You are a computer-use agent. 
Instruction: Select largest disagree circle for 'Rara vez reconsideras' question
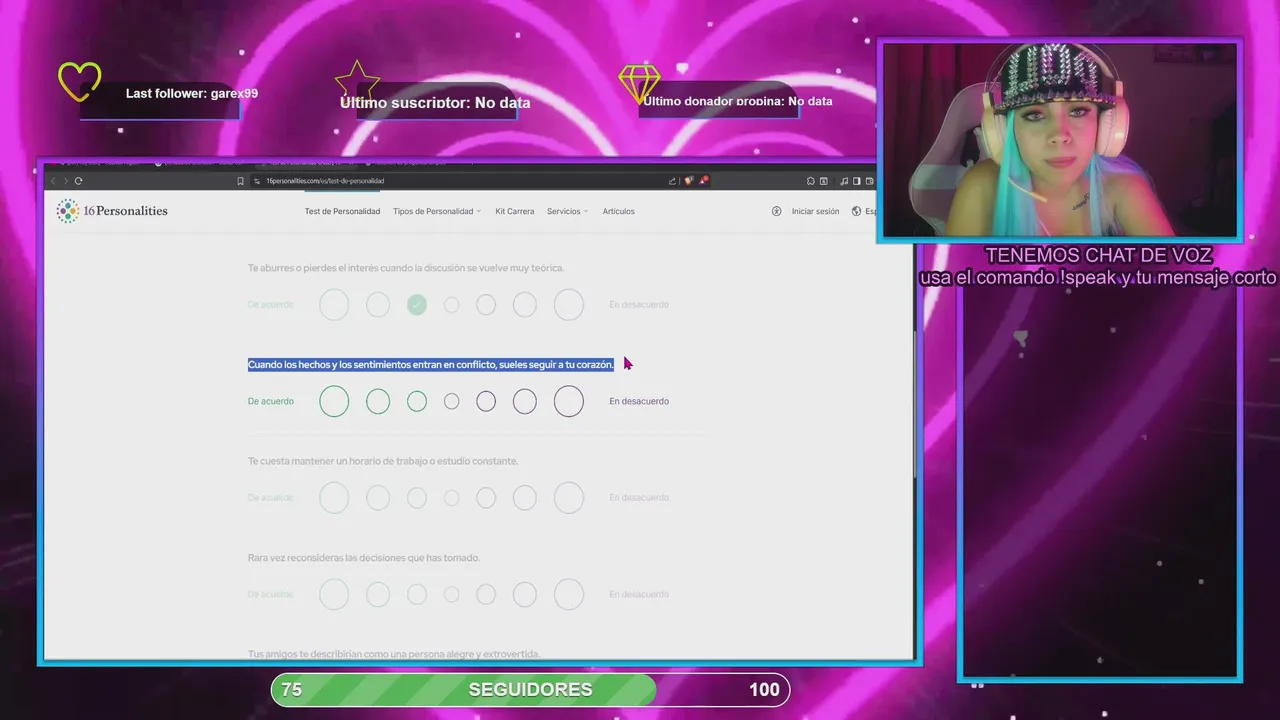click(569, 594)
